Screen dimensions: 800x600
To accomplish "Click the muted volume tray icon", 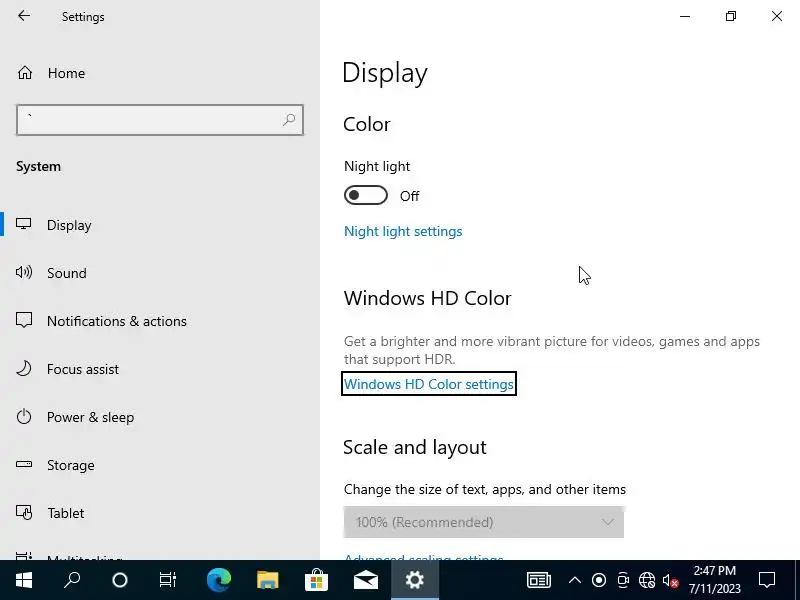I will 670,581.
